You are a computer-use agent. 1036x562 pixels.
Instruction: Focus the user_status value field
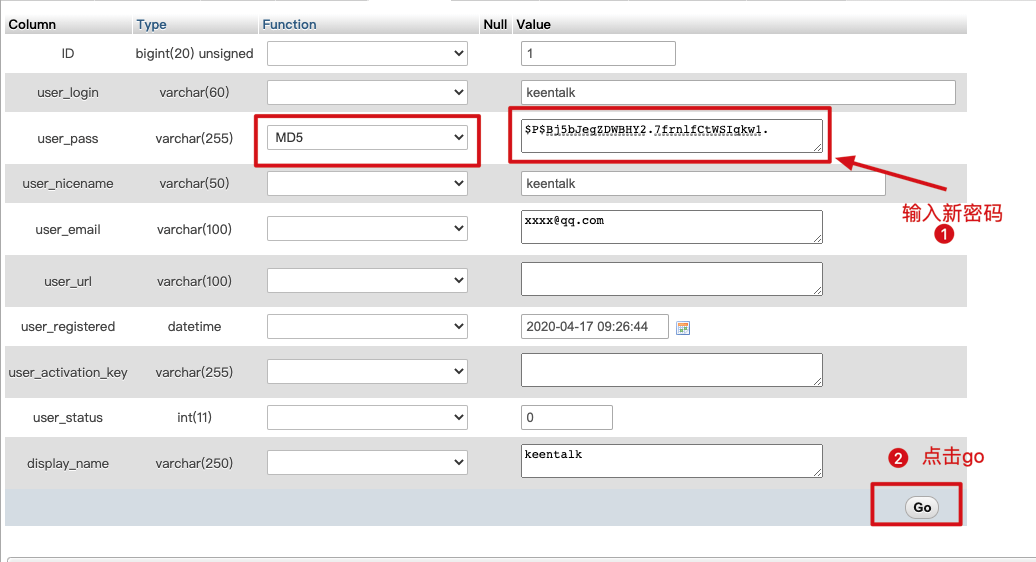click(566, 417)
